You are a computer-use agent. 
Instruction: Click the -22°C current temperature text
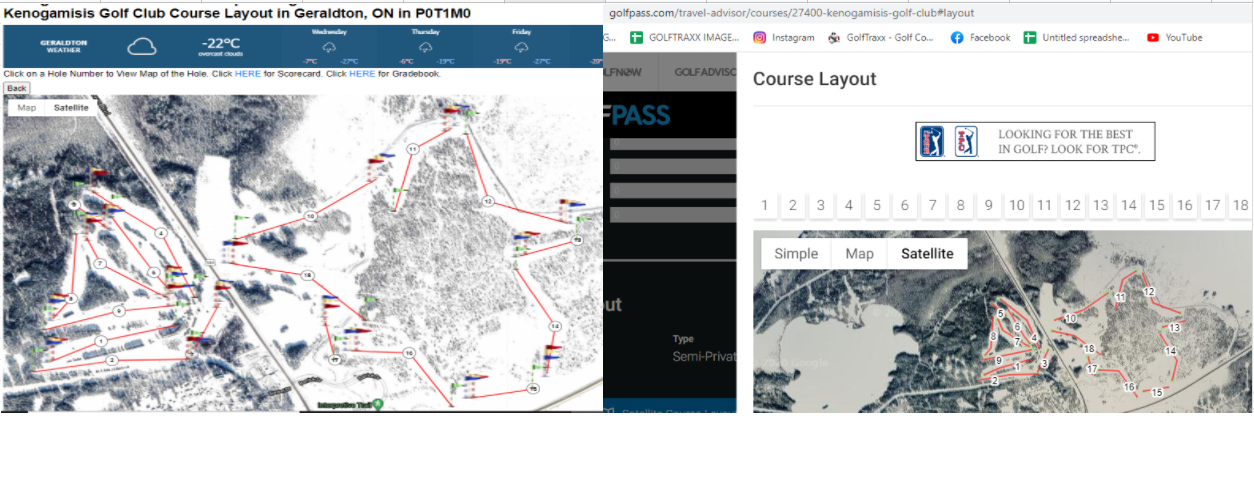coord(220,43)
